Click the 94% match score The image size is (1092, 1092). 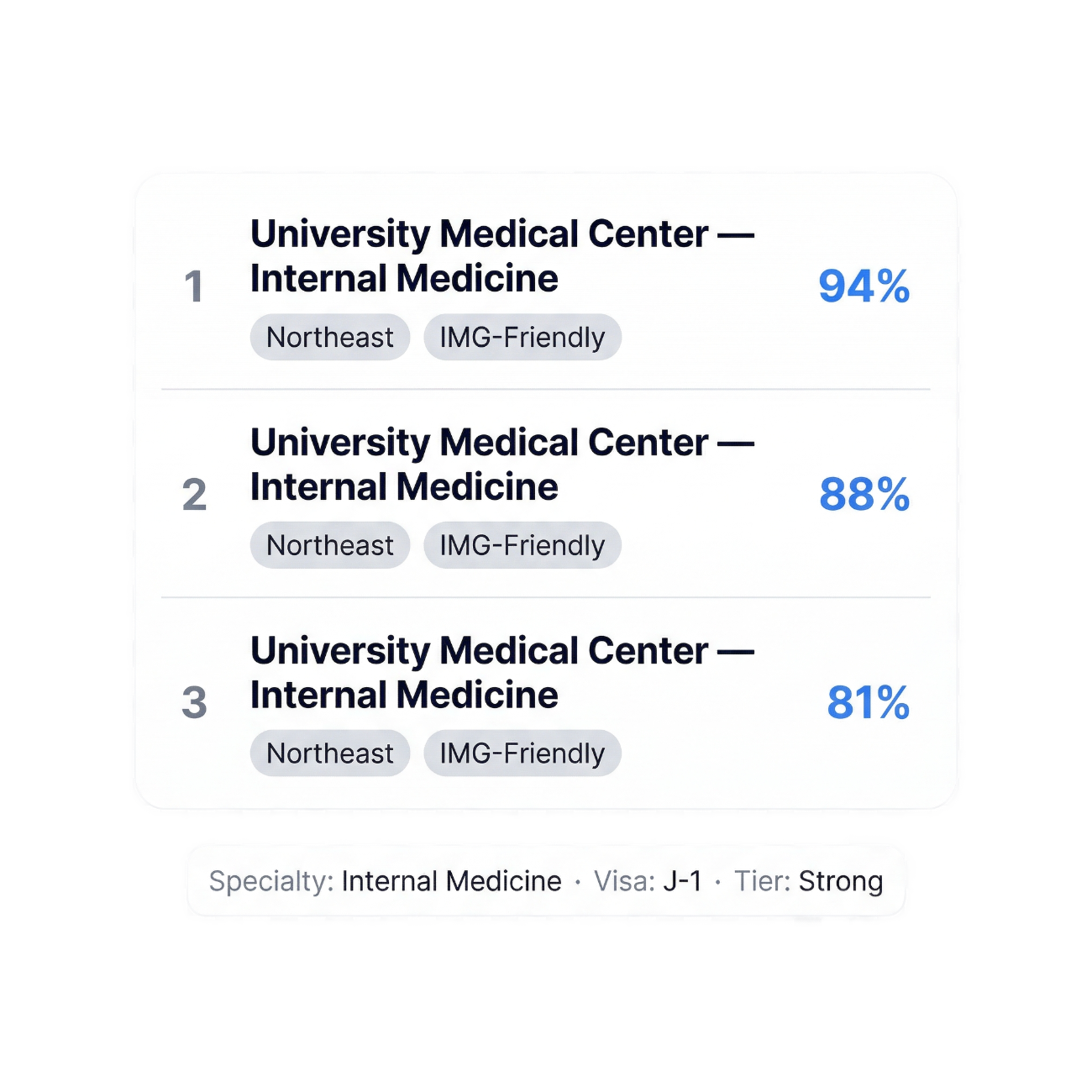[864, 286]
